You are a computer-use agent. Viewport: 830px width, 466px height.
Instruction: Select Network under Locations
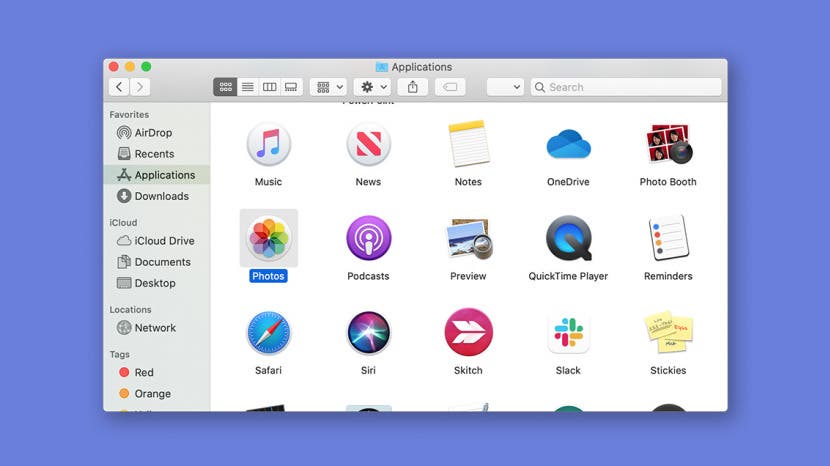pos(156,328)
